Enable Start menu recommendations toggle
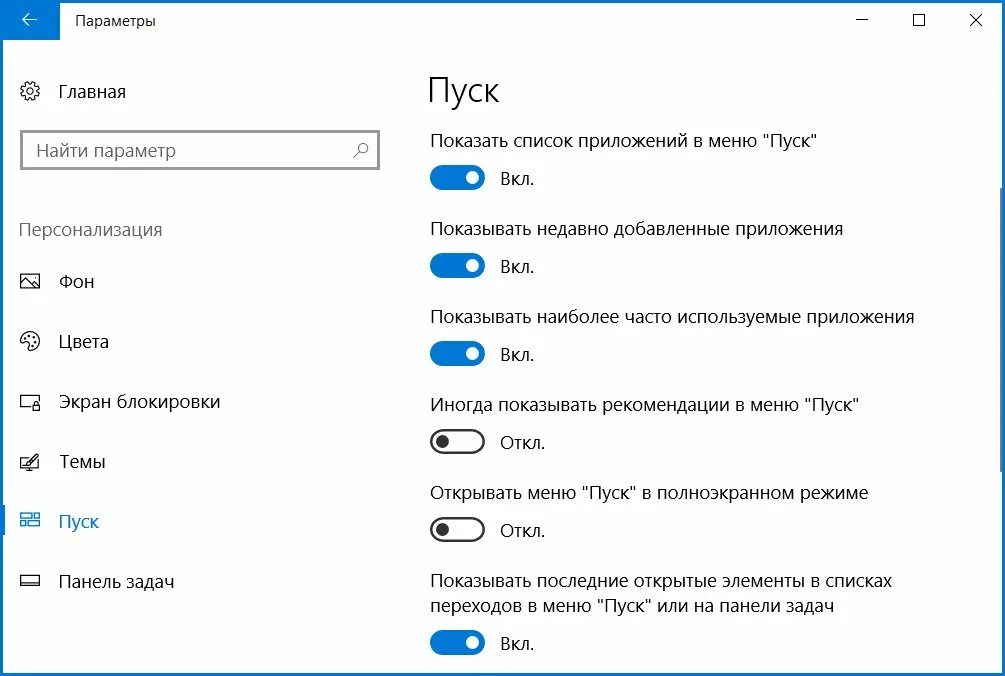 pos(457,442)
